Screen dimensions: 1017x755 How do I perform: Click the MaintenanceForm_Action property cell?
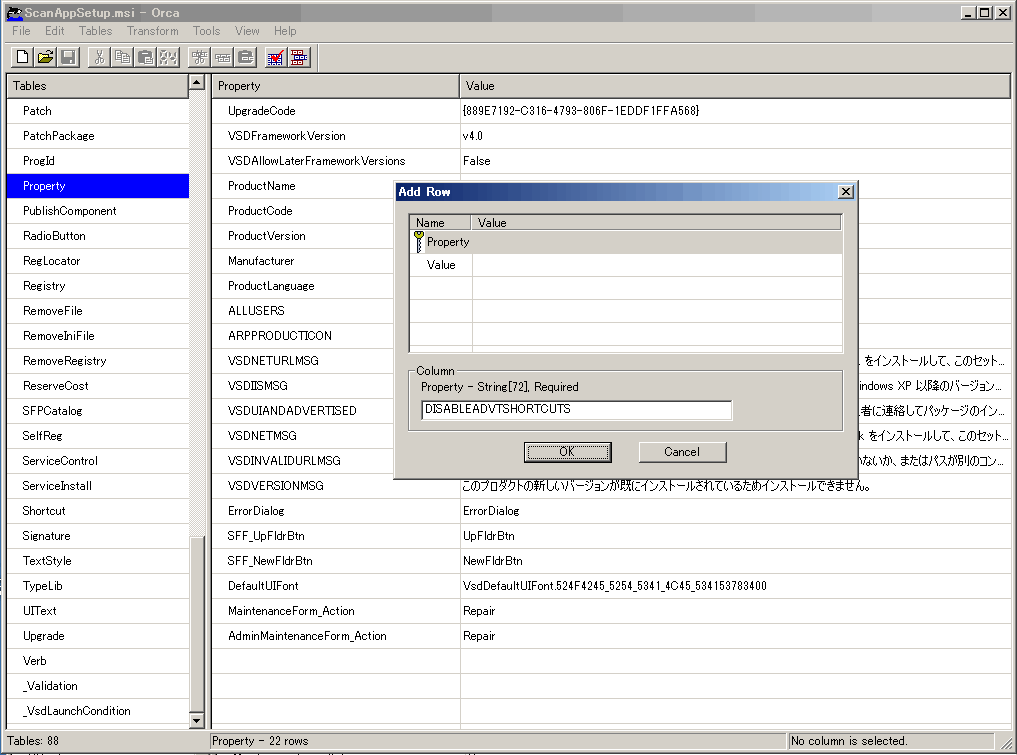[335, 611]
